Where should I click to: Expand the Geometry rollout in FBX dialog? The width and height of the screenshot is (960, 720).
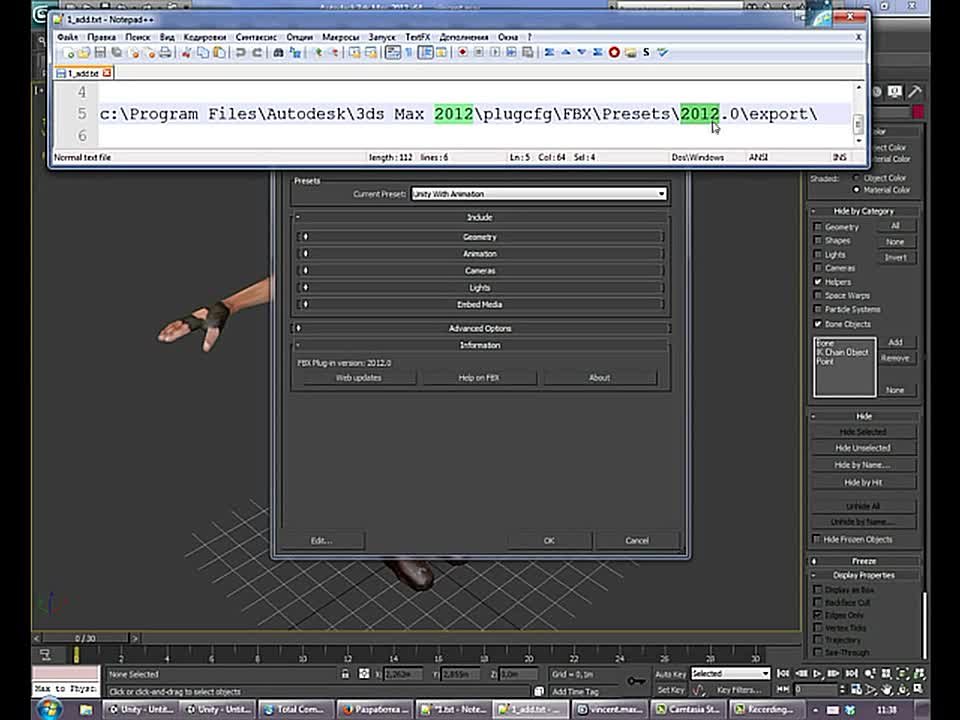(x=480, y=237)
